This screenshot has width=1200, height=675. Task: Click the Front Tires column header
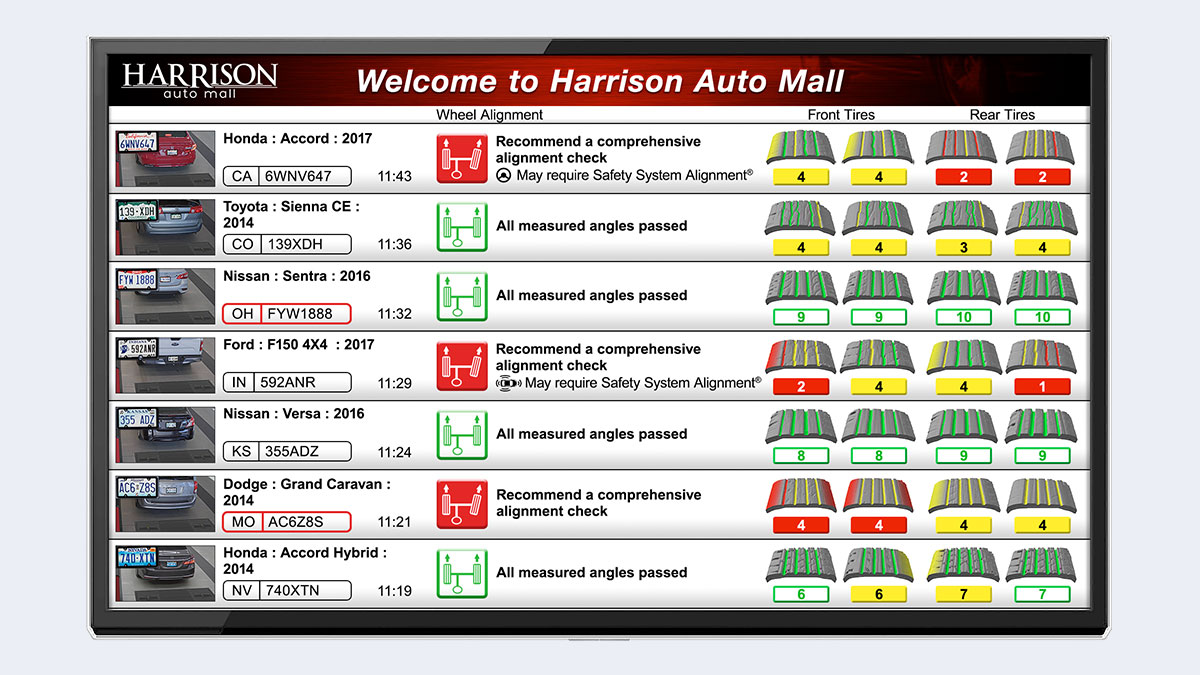[x=841, y=115]
